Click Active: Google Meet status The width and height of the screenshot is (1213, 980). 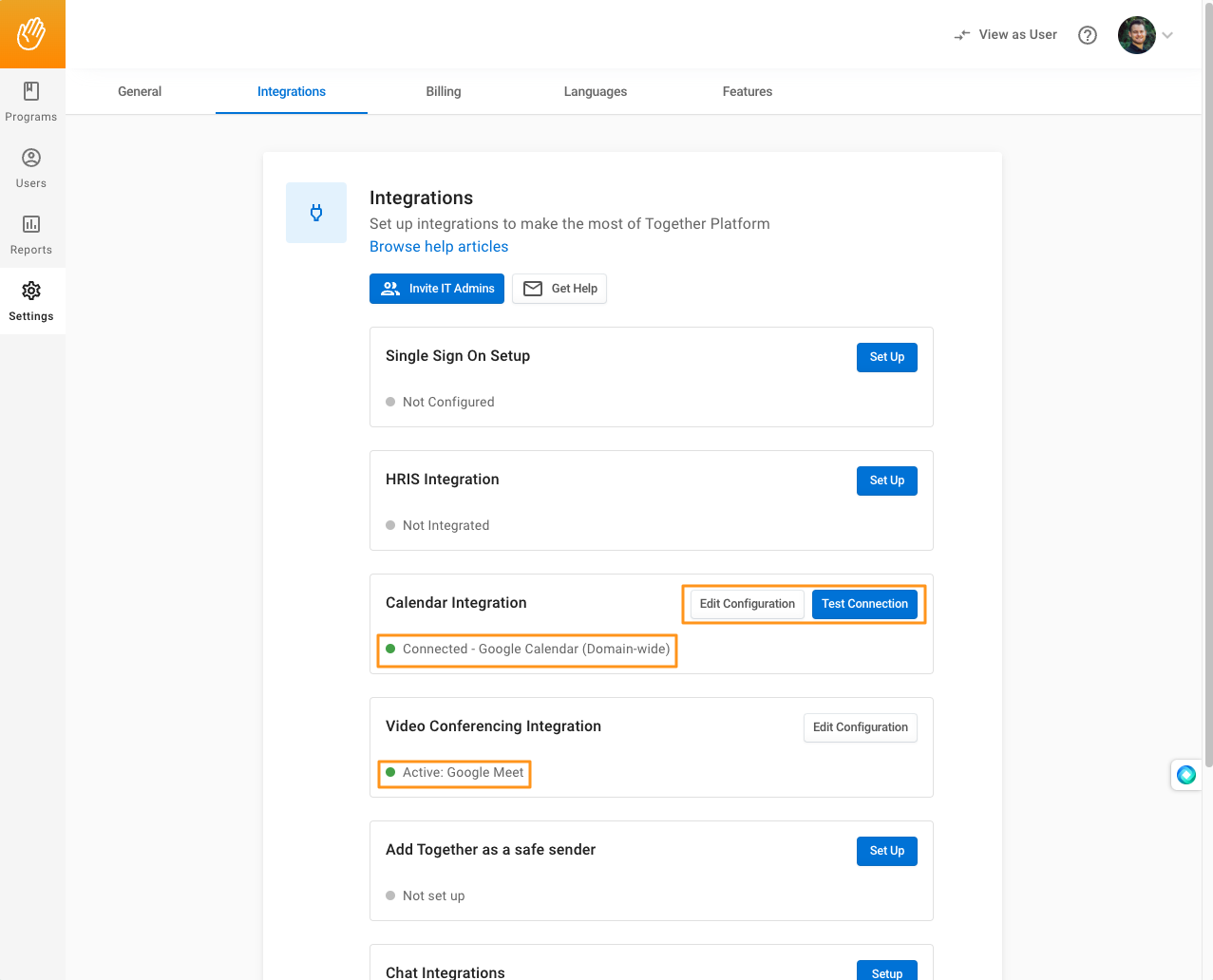(x=464, y=773)
